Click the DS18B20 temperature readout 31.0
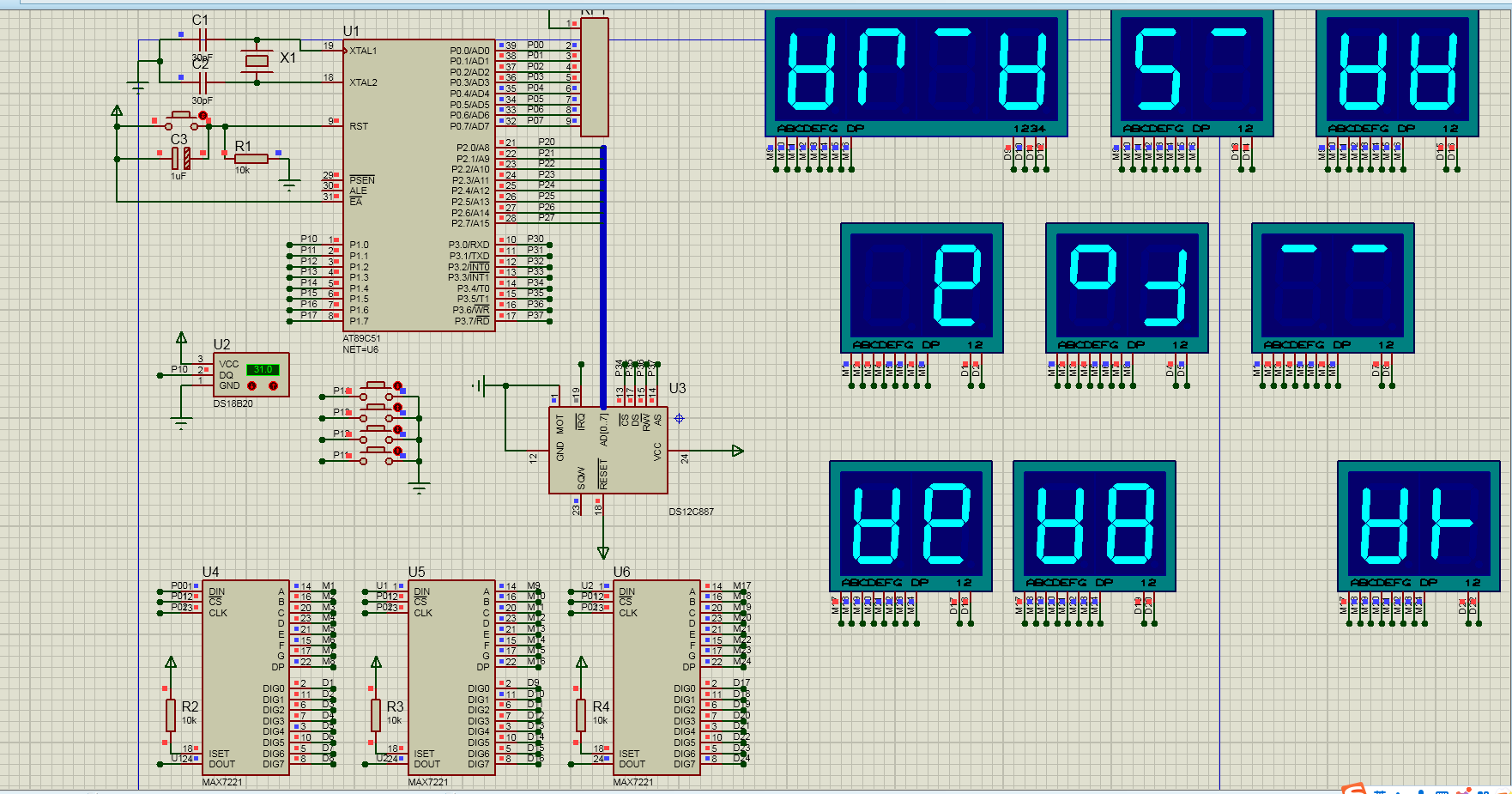Screen dimensions: 1512x794 pyautogui.click(x=263, y=369)
